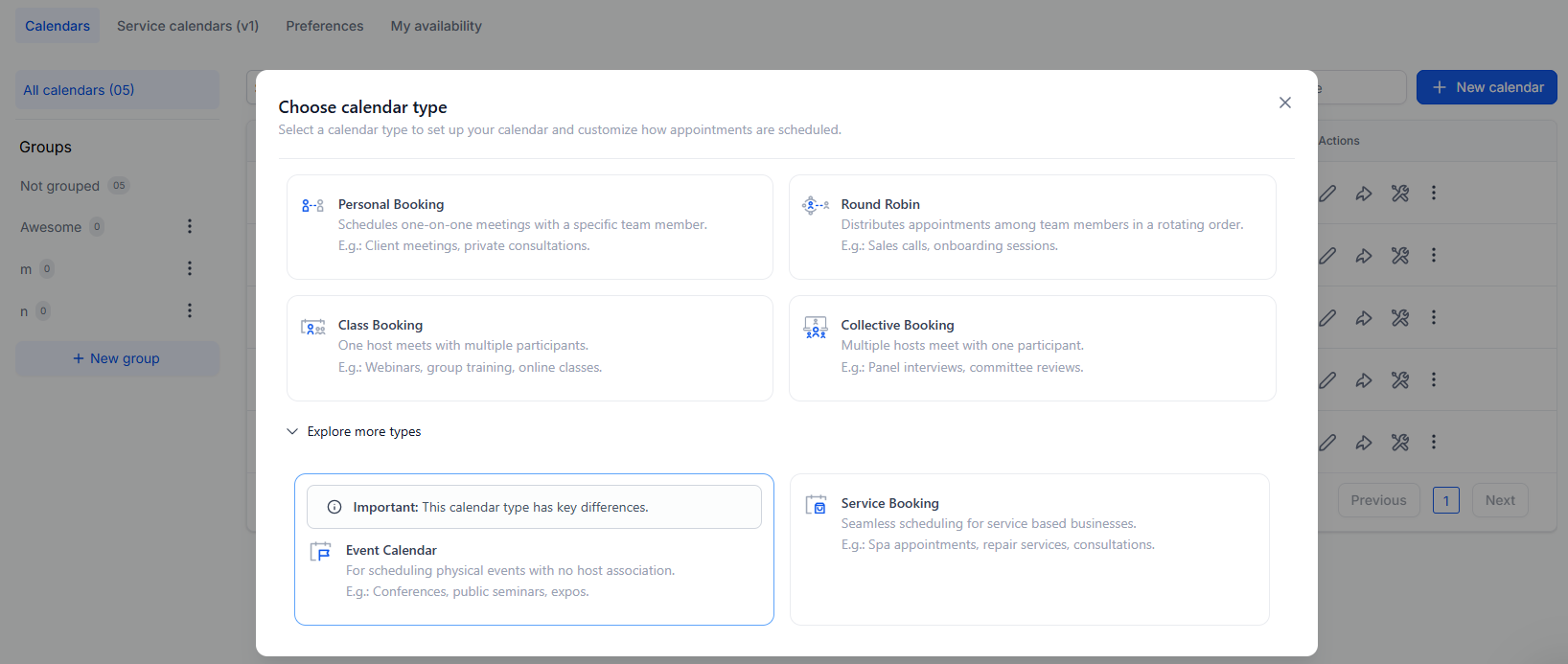
Task: Collapse the Explore more types section
Action: (x=292, y=431)
